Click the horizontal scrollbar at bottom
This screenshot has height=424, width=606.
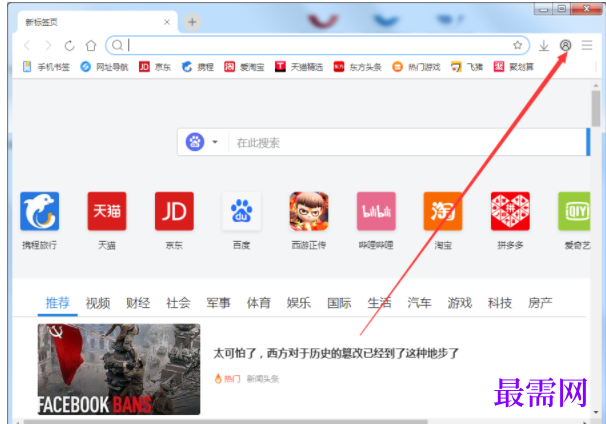[226, 422]
